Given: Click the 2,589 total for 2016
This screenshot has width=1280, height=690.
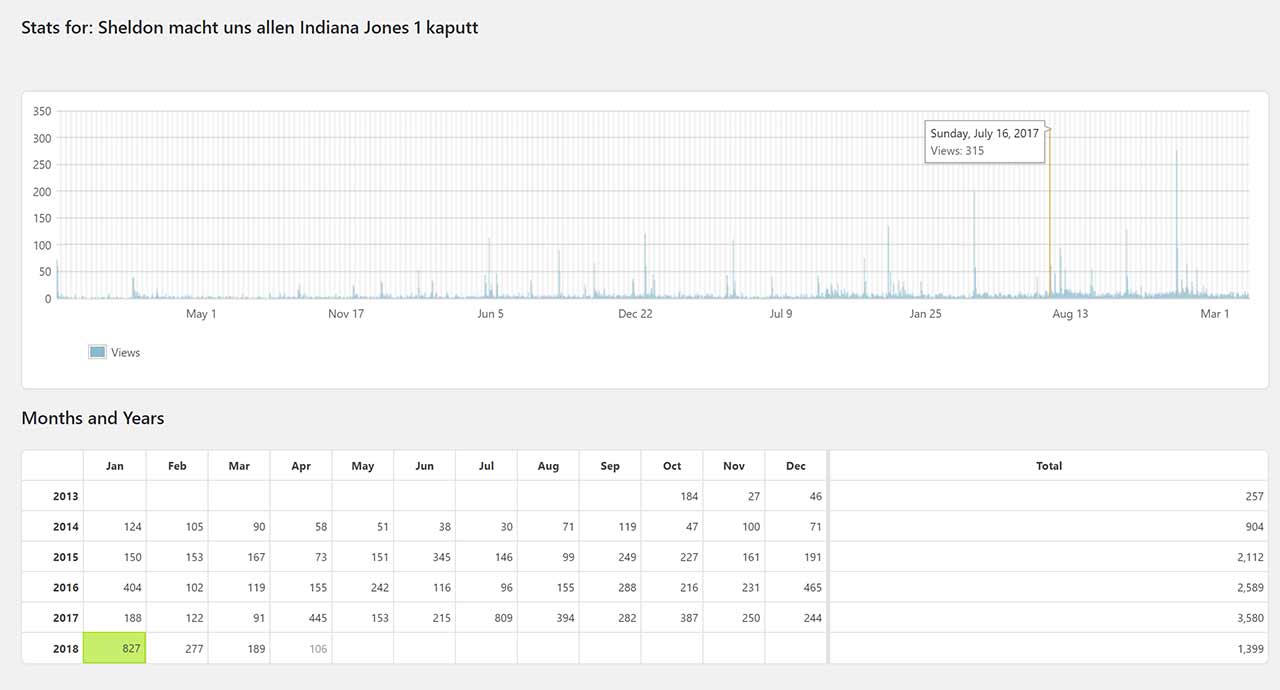Looking at the screenshot, I should pos(1049,587).
